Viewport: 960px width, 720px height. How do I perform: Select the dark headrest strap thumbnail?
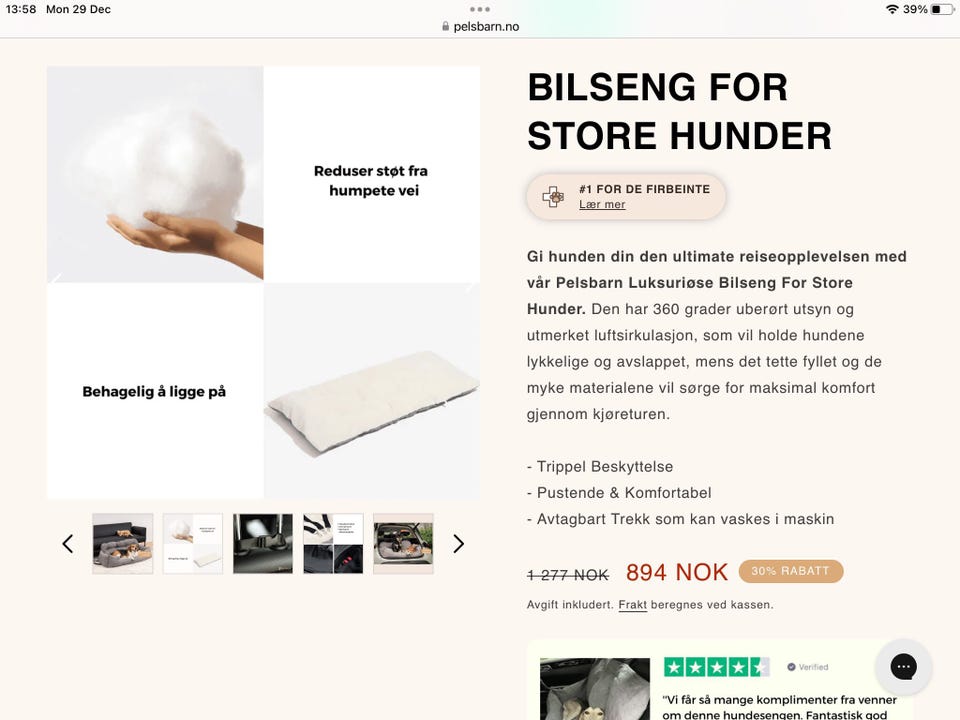click(x=263, y=544)
